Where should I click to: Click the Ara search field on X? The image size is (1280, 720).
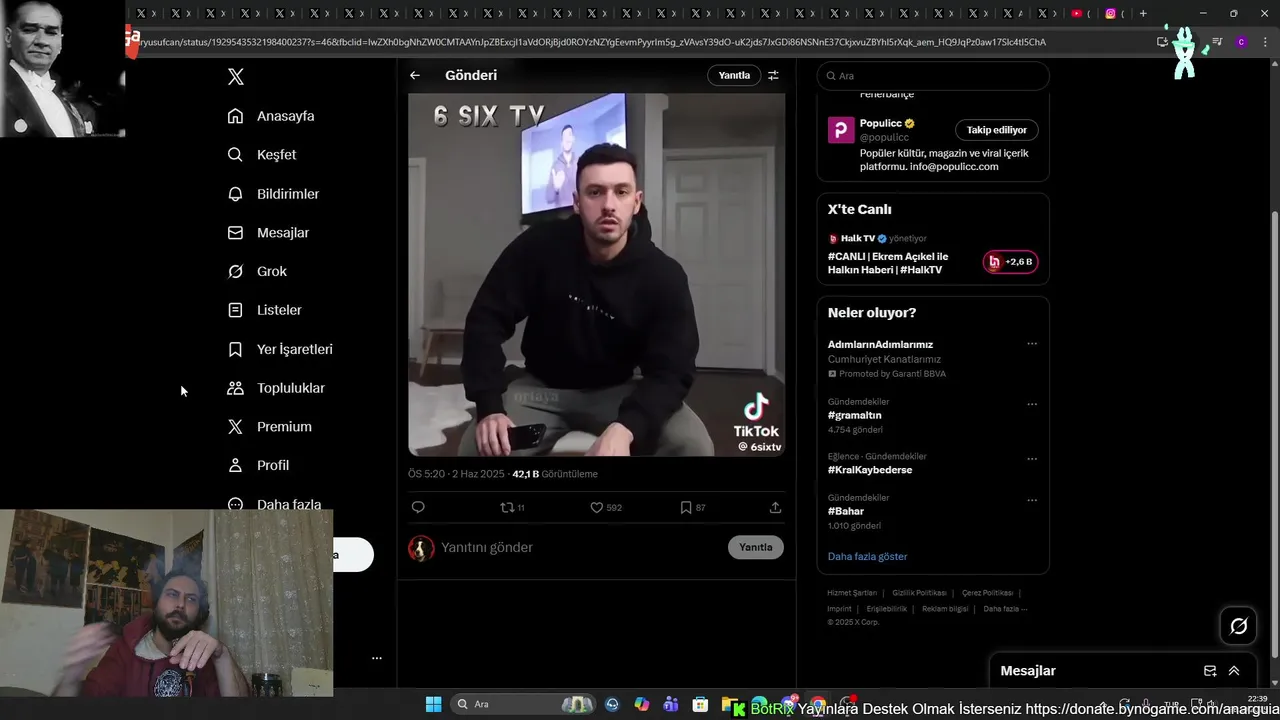pos(933,76)
